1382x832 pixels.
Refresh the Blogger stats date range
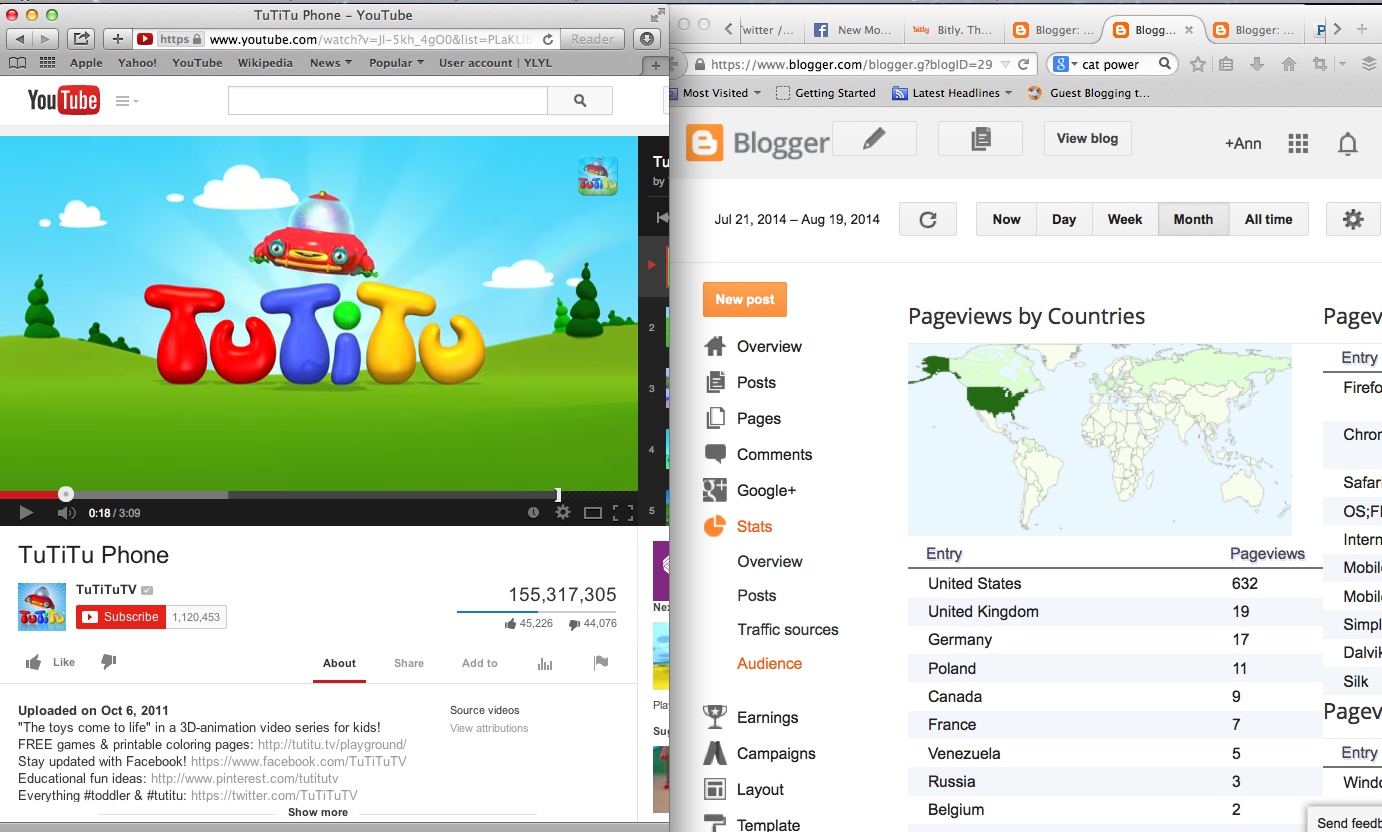pos(928,219)
